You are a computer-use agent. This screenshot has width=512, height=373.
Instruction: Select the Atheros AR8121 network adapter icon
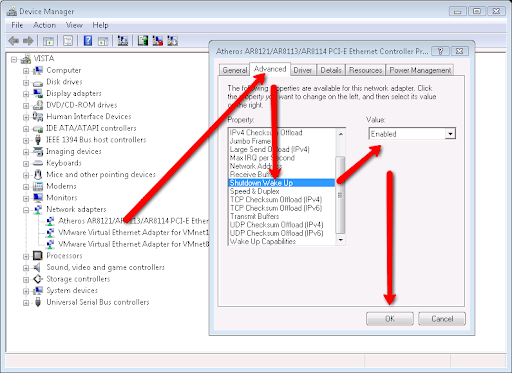(x=50, y=221)
